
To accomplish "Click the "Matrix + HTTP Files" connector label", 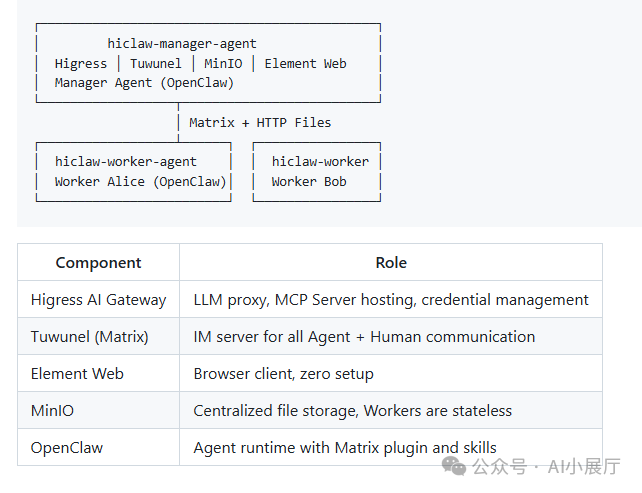I will [260, 123].
